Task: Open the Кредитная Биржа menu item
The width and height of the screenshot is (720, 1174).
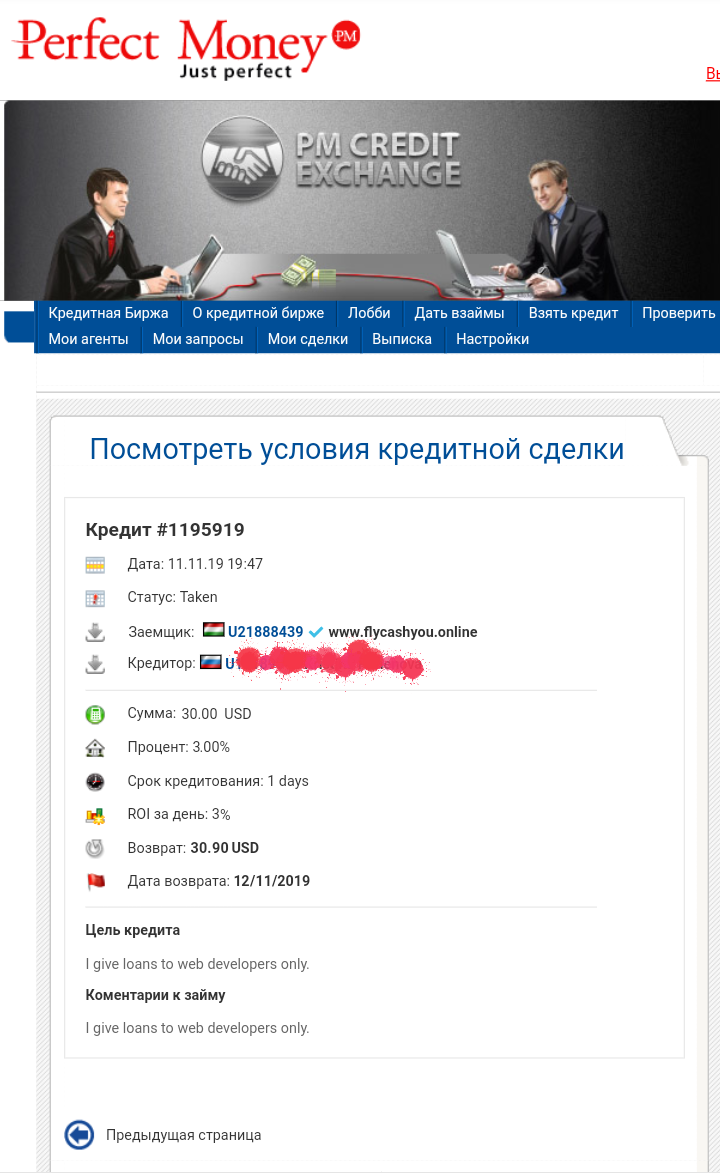Action: coord(109,313)
